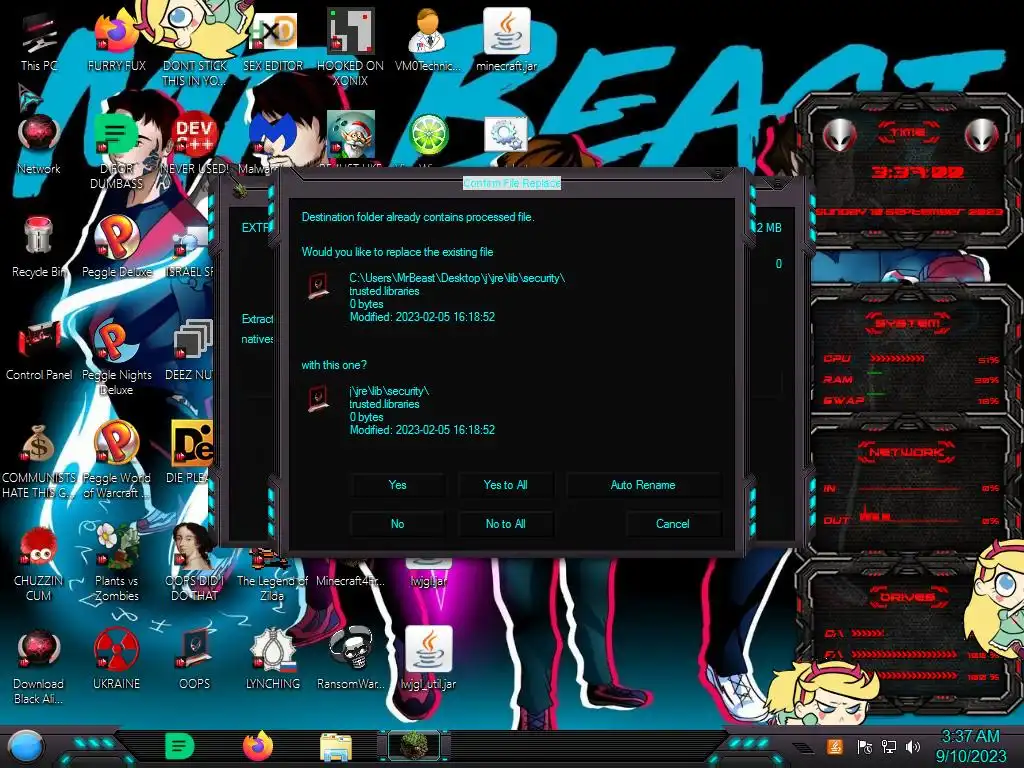Click No in the replace dialog
Image resolution: width=1024 pixels, height=768 pixels.
click(x=397, y=524)
